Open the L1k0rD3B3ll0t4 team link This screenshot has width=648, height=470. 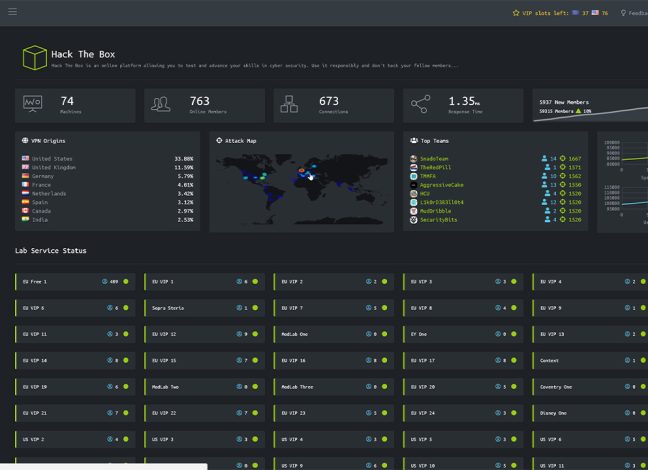tap(441, 202)
